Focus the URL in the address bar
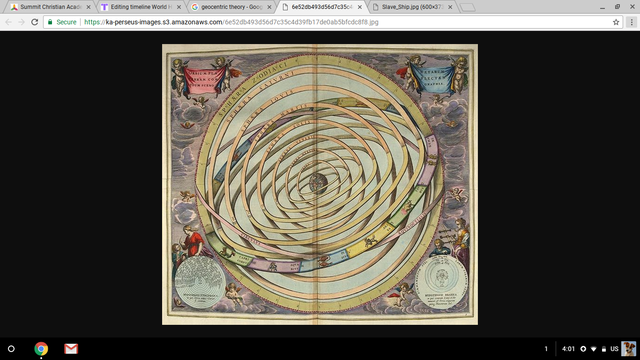The image size is (640, 360). pyautogui.click(x=231, y=22)
